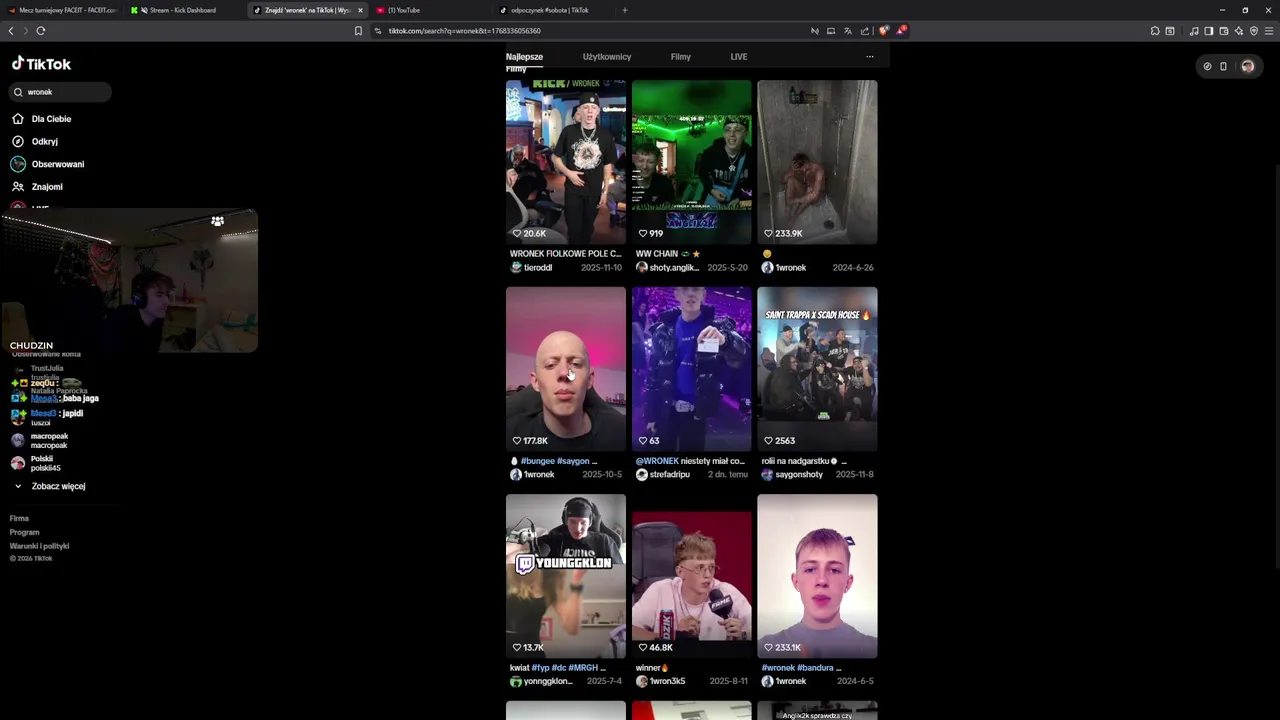Click the TikTok phone app icon near the avatar
Screen dimensions: 1280x720
tap(1223, 66)
